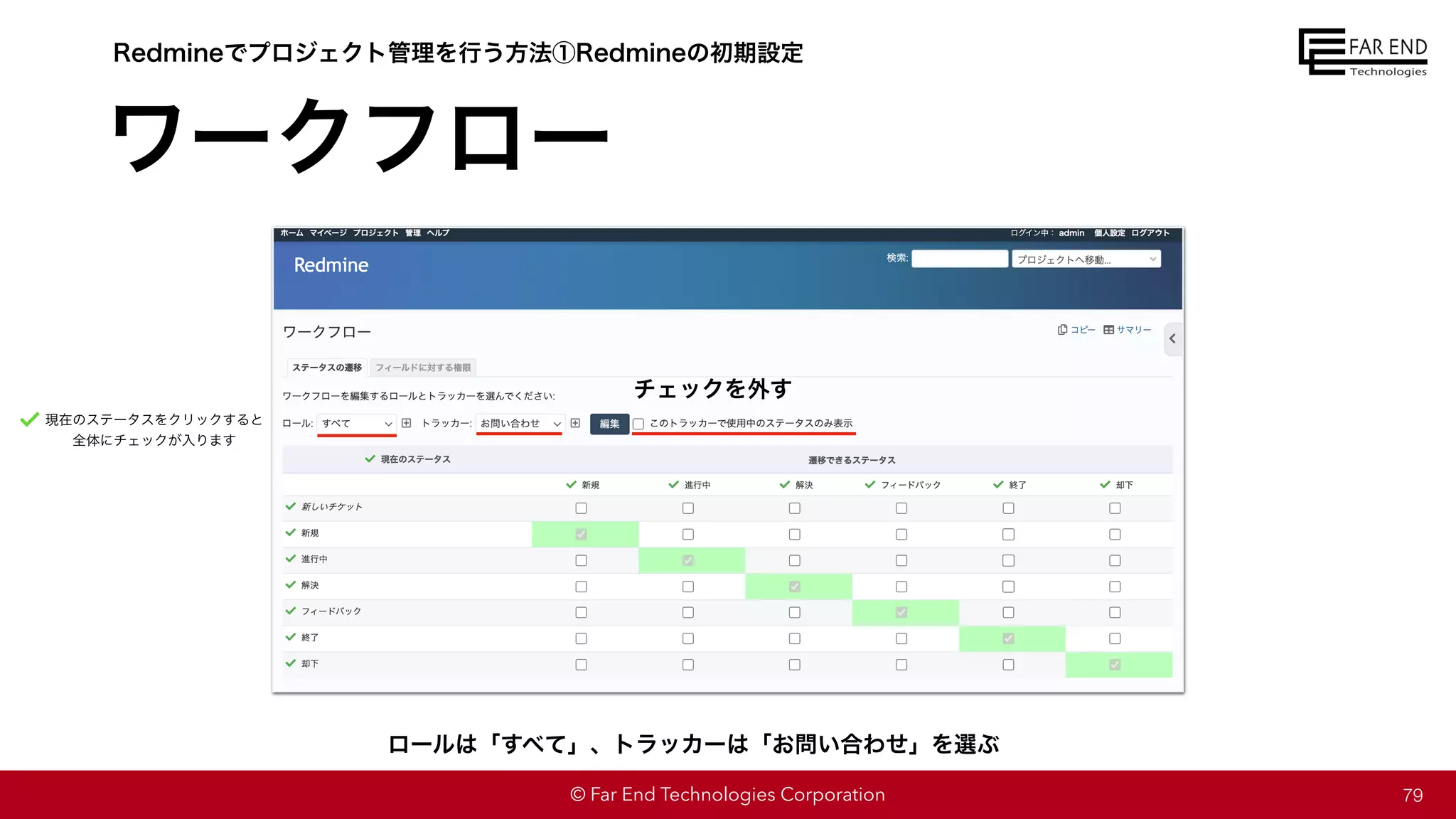Check フィードバック row to 新規 transition box
The width and height of the screenshot is (1456, 819).
pyautogui.click(x=582, y=612)
